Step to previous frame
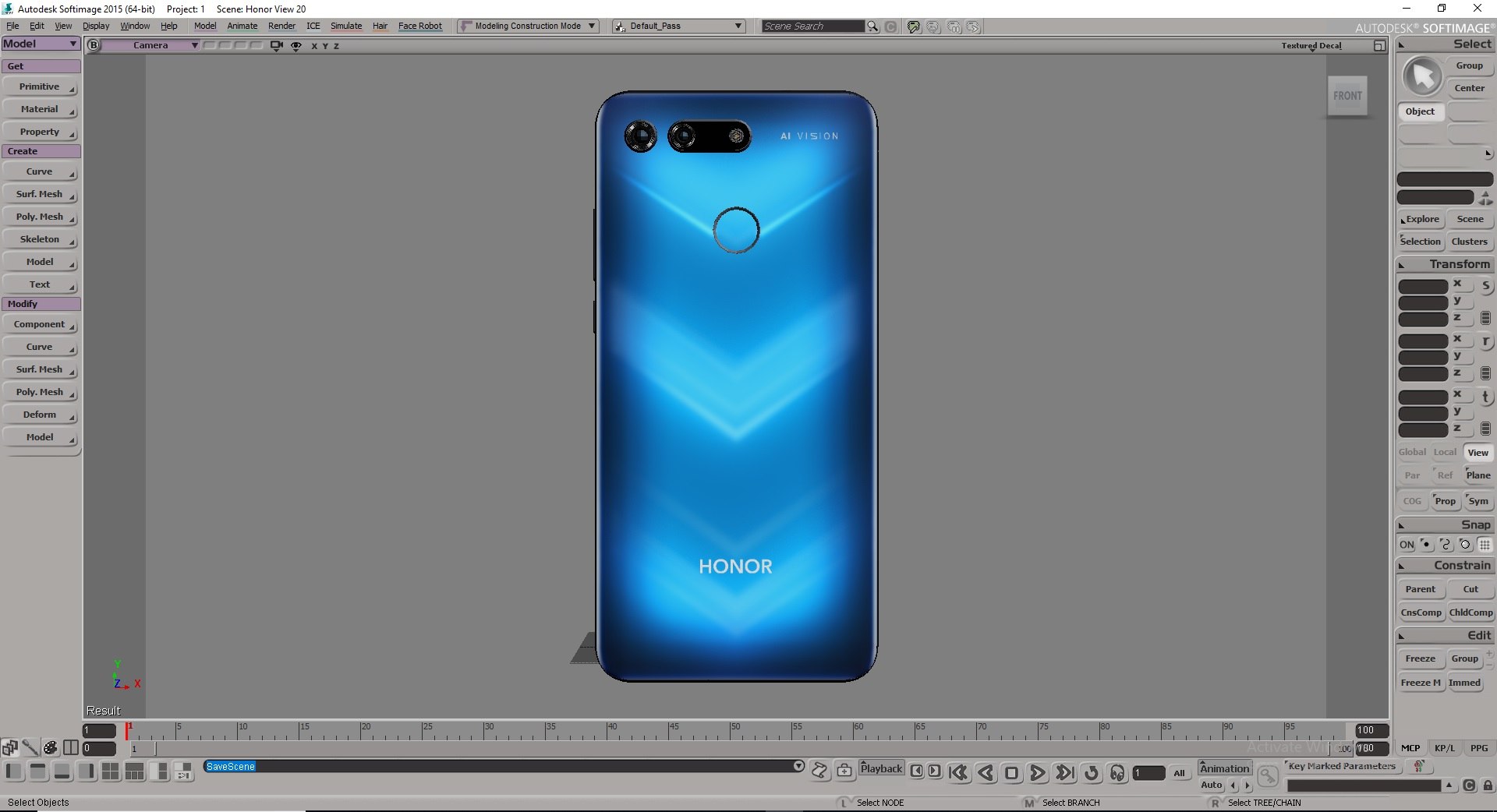Image resolution: width=1497 pixels, height=812 pixels. coord(917,771)
